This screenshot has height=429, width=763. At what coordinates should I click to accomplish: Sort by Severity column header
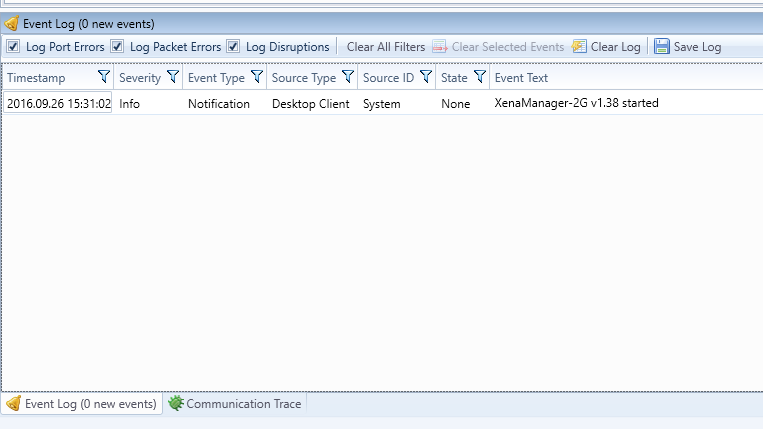(140, 78)
